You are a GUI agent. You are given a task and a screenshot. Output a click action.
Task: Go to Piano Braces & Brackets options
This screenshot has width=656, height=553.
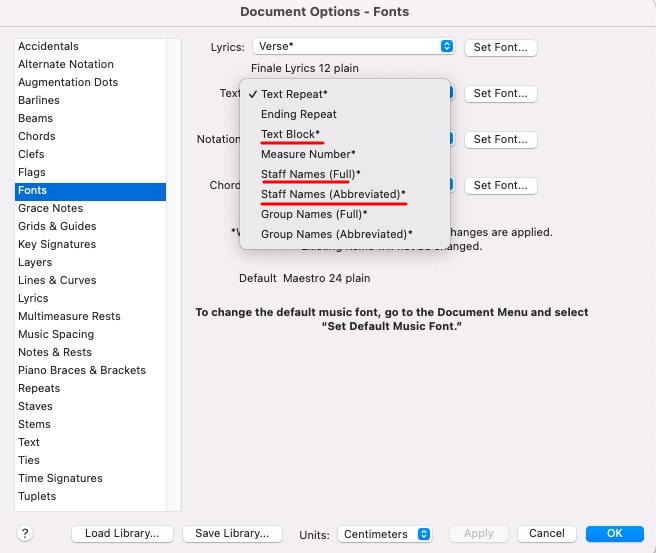(x=82, y=370)
